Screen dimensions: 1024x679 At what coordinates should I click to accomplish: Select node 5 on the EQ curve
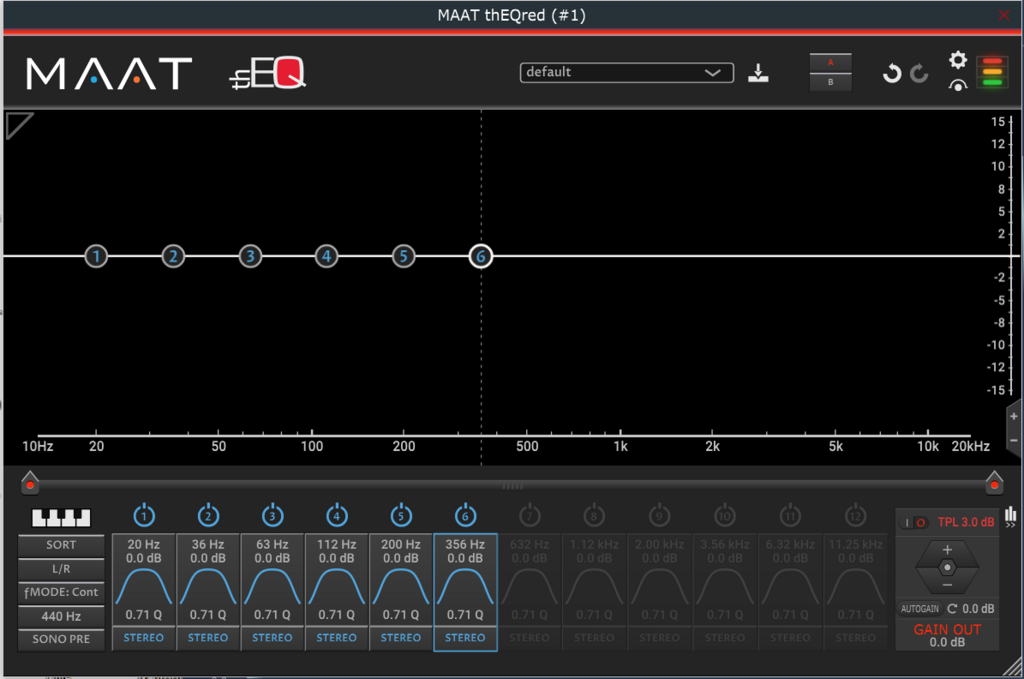coord(404,256)
